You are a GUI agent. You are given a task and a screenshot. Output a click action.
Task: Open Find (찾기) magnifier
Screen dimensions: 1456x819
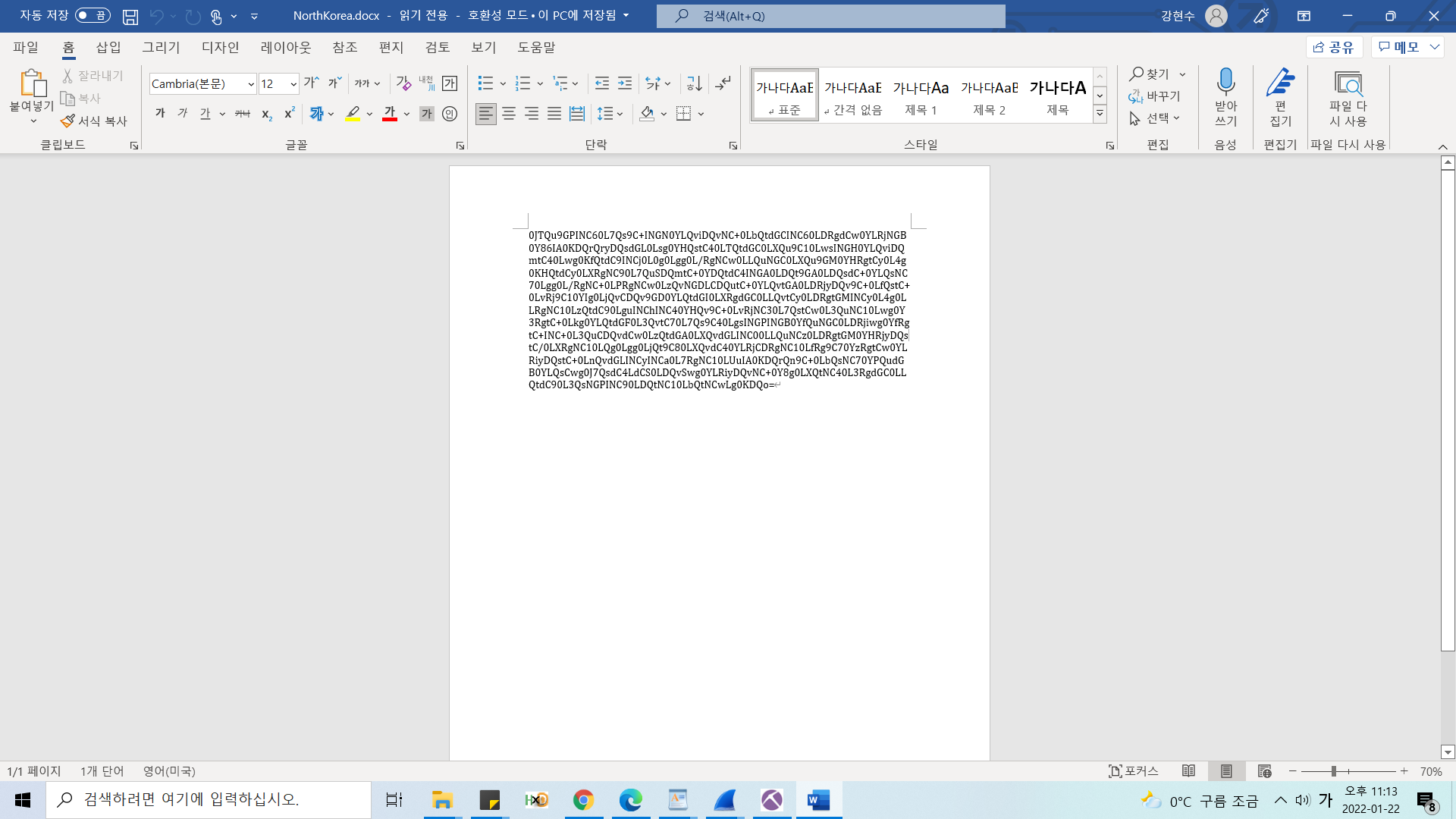[x=1149, y=74]
